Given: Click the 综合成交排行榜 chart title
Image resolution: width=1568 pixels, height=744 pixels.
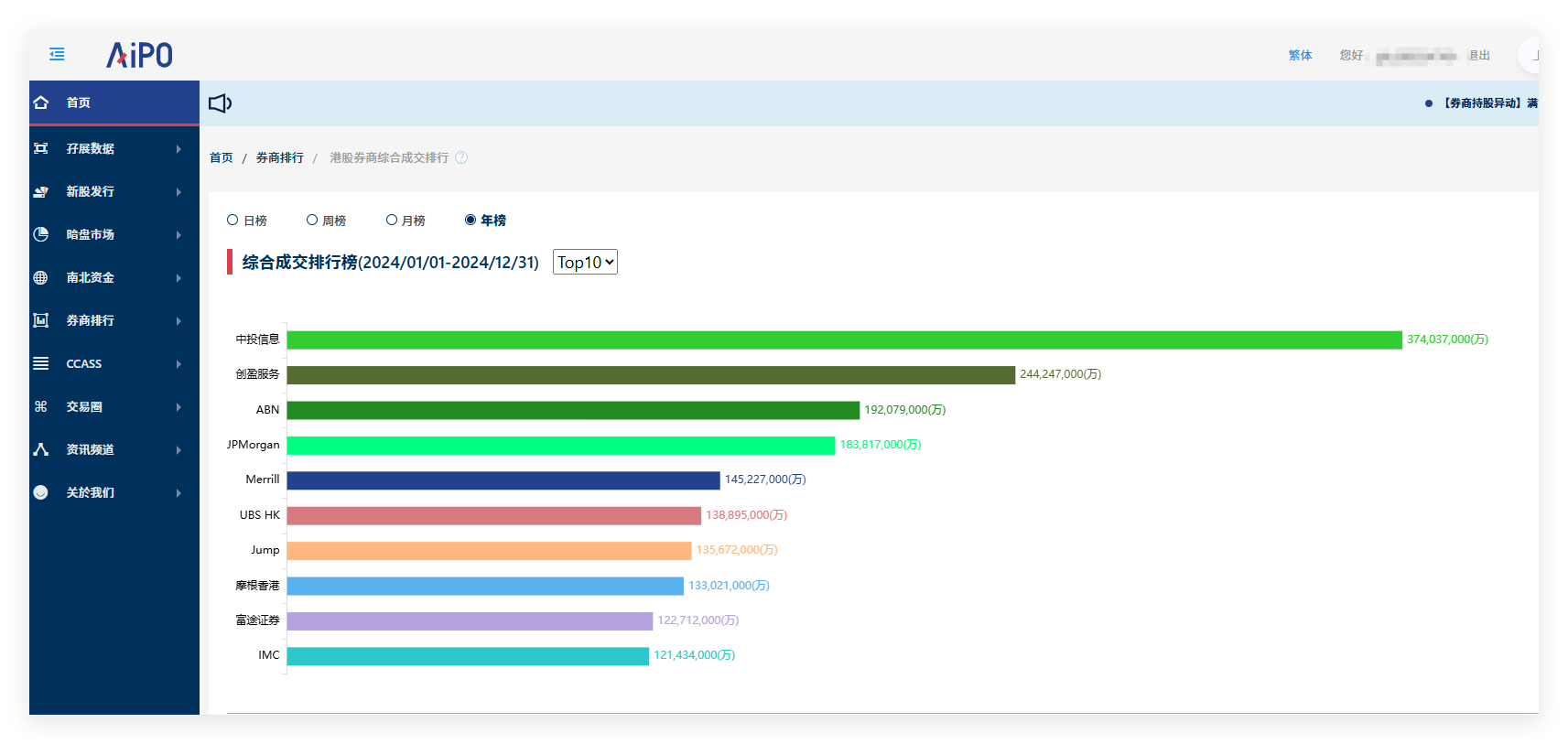Looking at the screenshot, I should tap(390, 263).
